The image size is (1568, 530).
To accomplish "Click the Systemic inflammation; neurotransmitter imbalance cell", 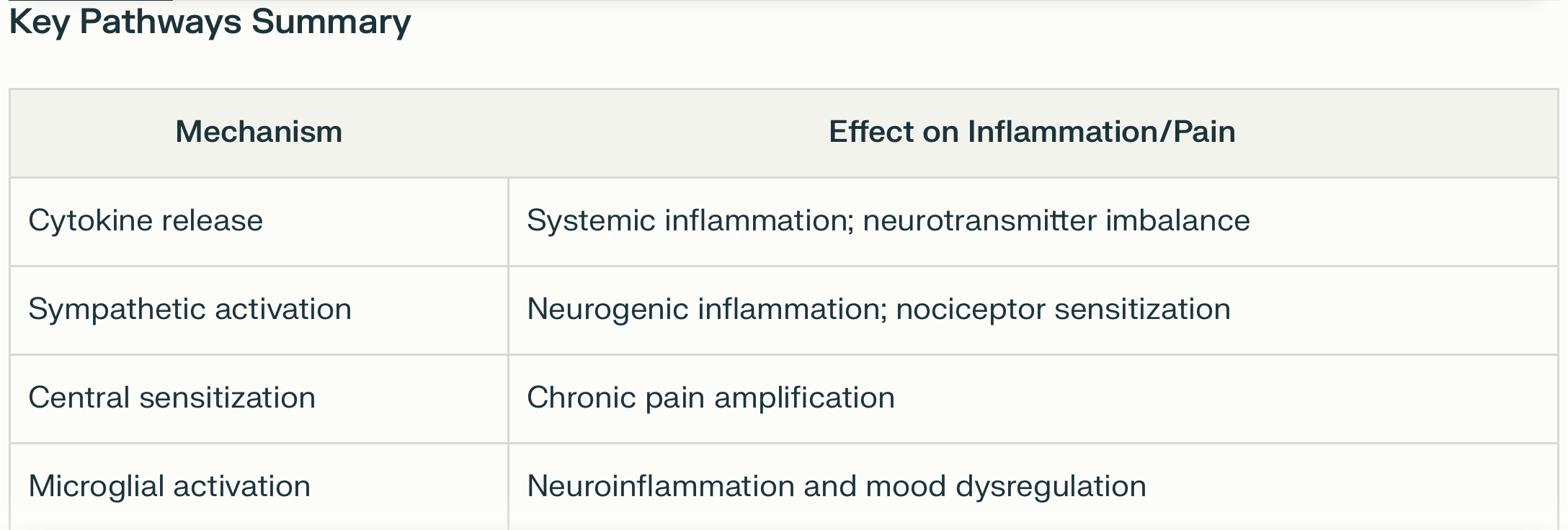I will tap(1033, 222).
